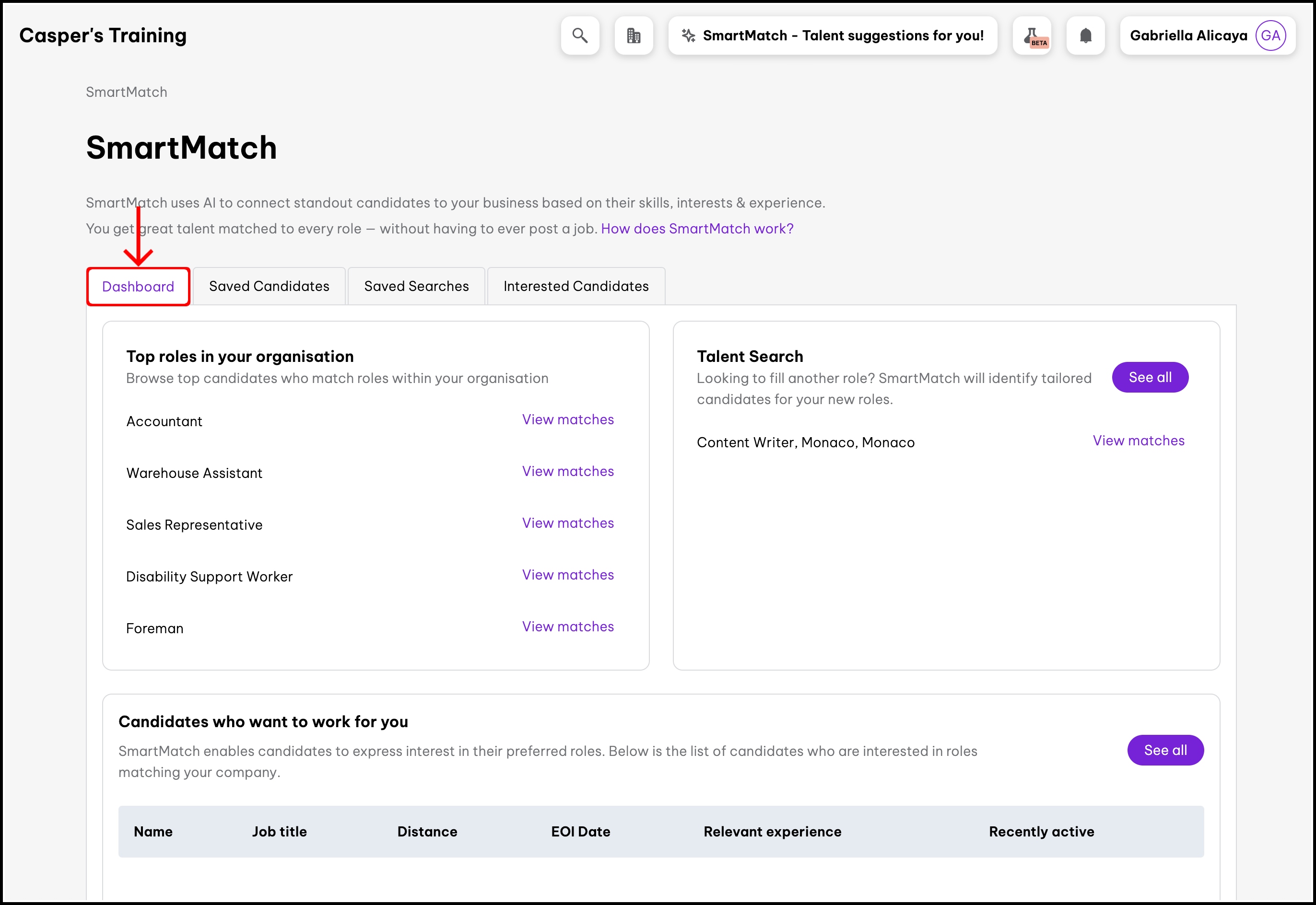
Task: Open How does SmartMatch work link
Action: (x=696, y=229)
